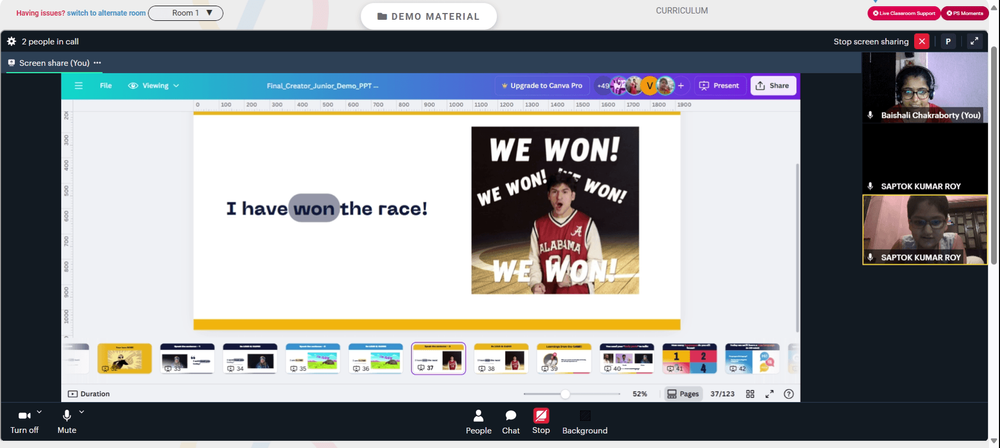
Task: Expand microphone options chevron
Action: 82,412
